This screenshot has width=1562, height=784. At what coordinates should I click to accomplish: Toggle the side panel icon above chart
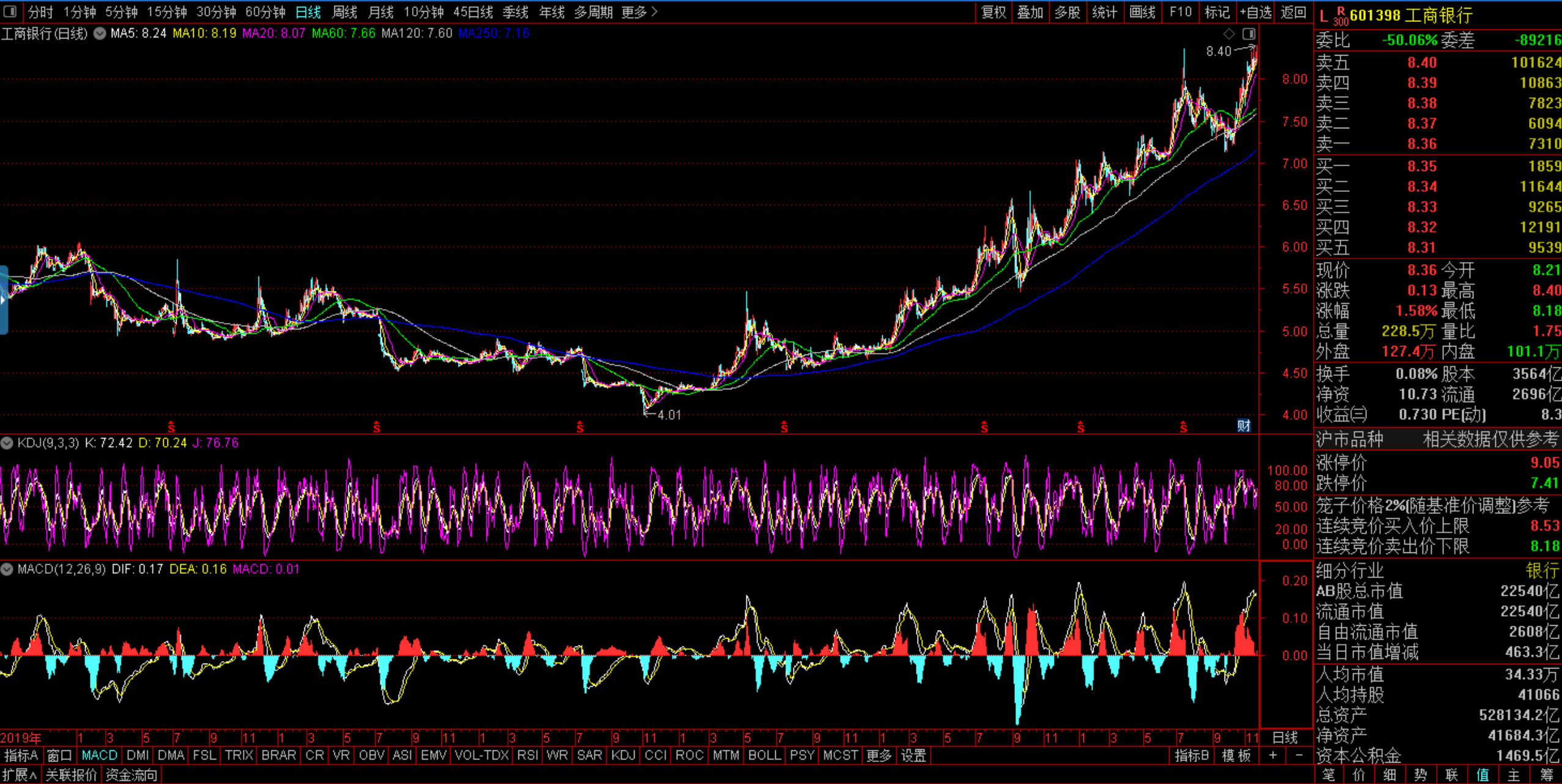pyautogui.click(x=1248, y=34)
